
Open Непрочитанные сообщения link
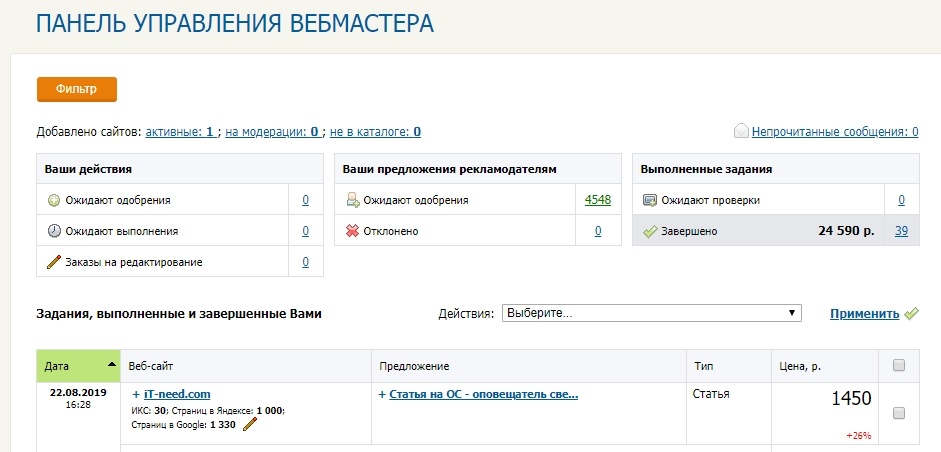[x=835, y=131]
